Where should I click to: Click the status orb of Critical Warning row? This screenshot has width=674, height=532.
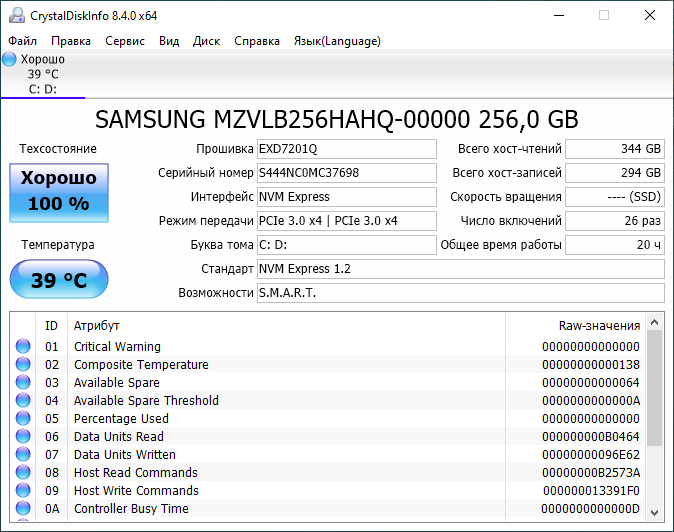[x=23, y=346]
